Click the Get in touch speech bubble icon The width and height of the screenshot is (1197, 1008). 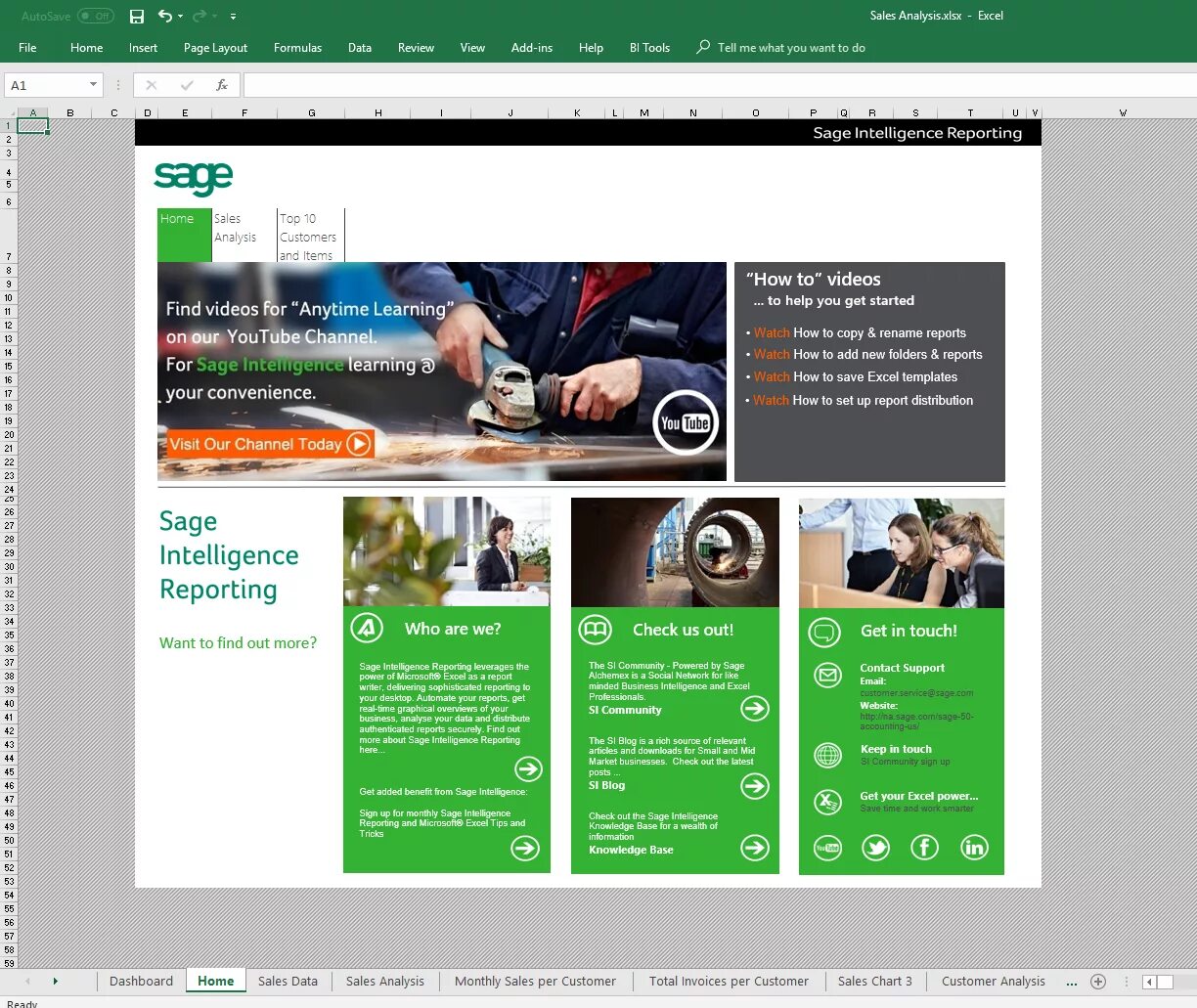(824, 632)
